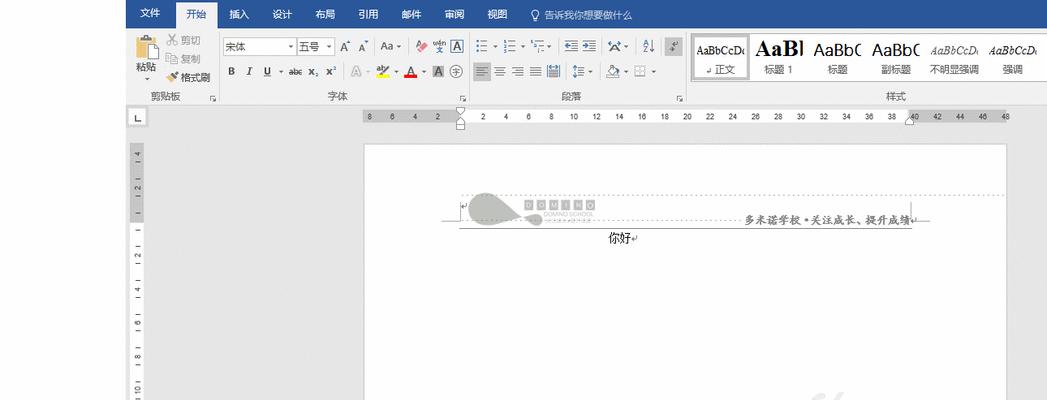Apply the 标题 1 (Heading 1) style

(x=779, y=57)
